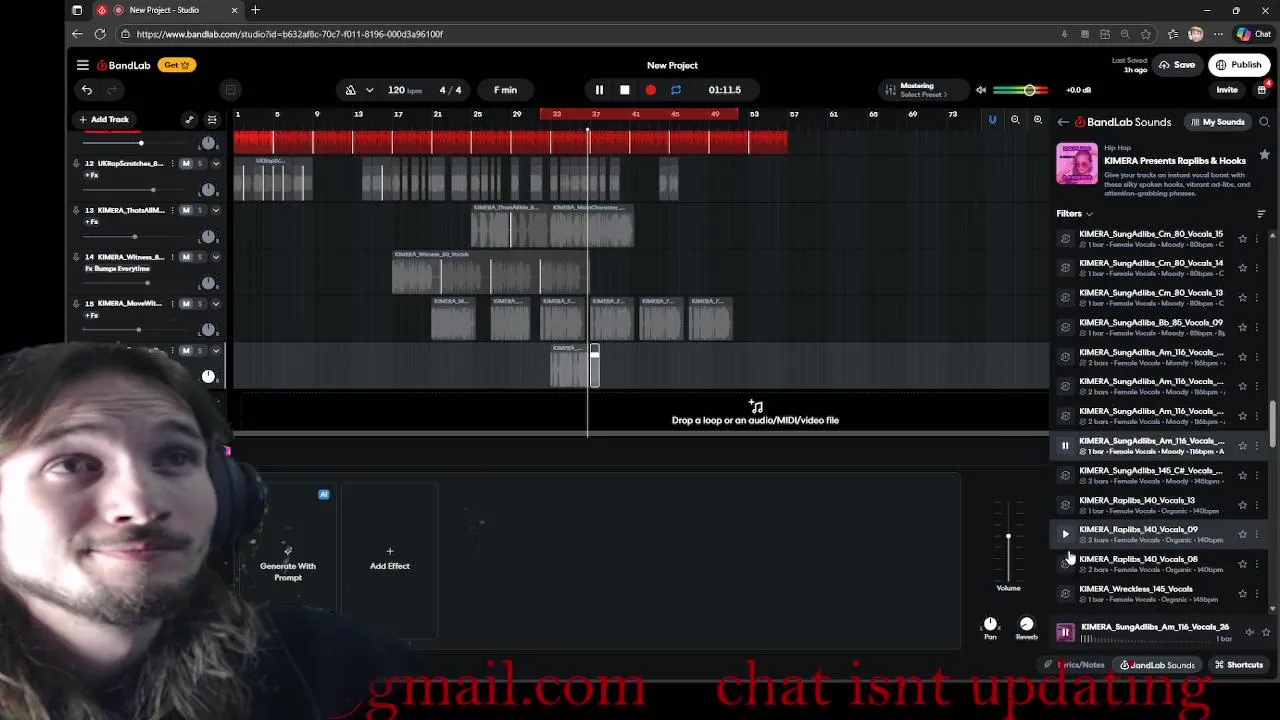Image resolution: width=1280 pixels, height=720 pixels.
Task: Zoom out the timeline
Action: tap(1015, 120)
